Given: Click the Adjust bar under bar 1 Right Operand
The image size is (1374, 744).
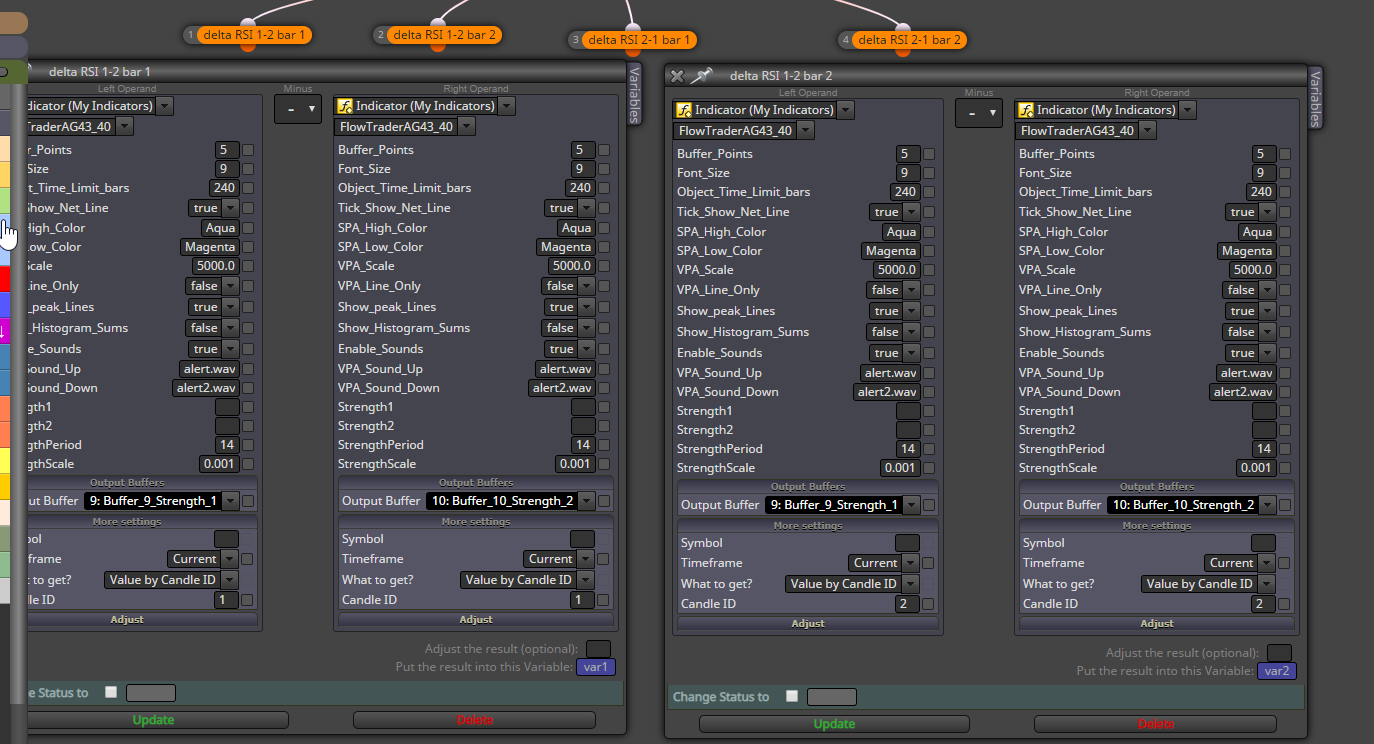Looking at the screenshot, I should [x=476, y=620].
